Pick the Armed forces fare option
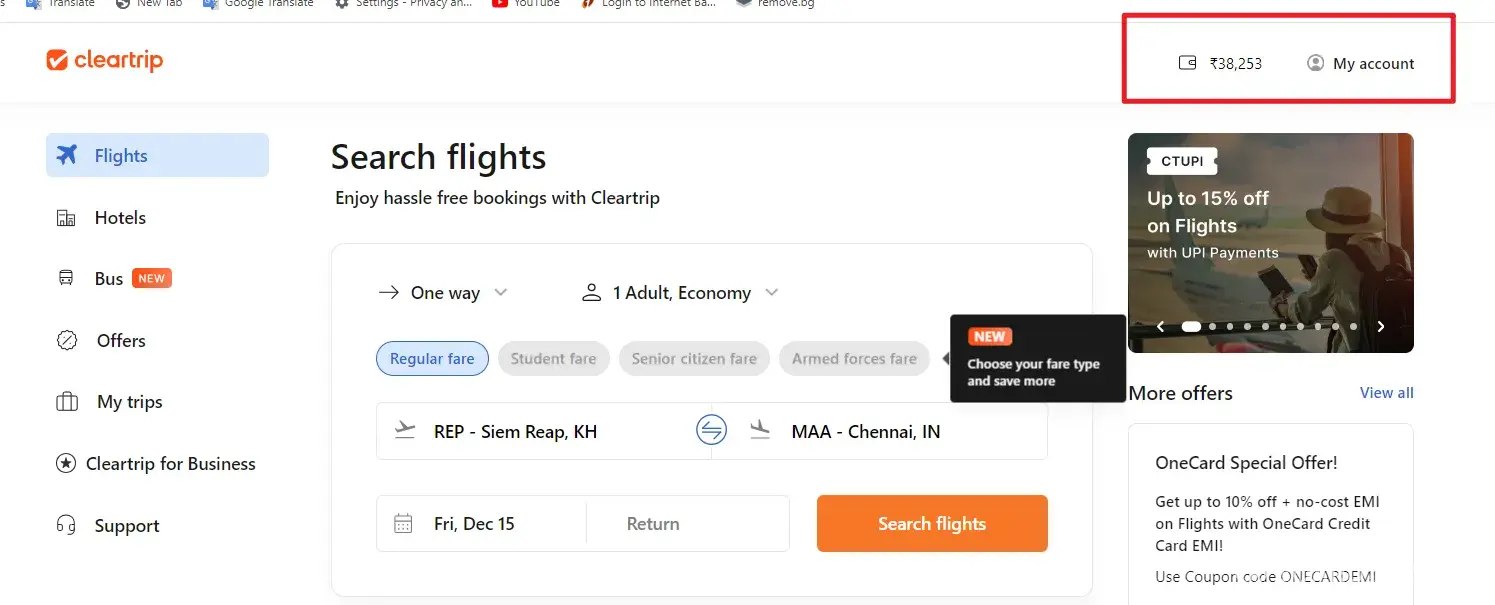The height and width of the screenshot is (605, 1495). (x=854, y=359)
